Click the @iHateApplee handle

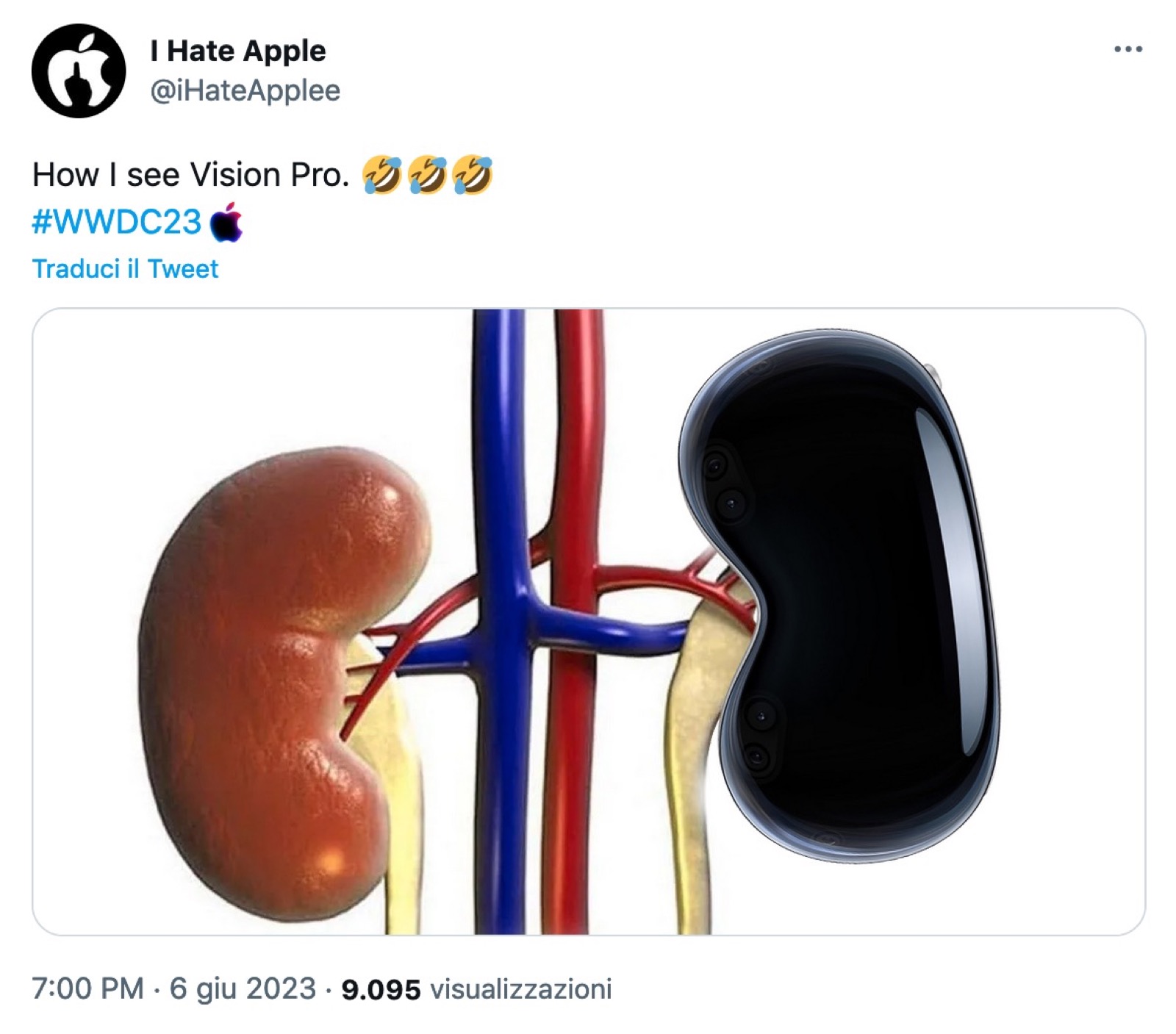point(245,91)
